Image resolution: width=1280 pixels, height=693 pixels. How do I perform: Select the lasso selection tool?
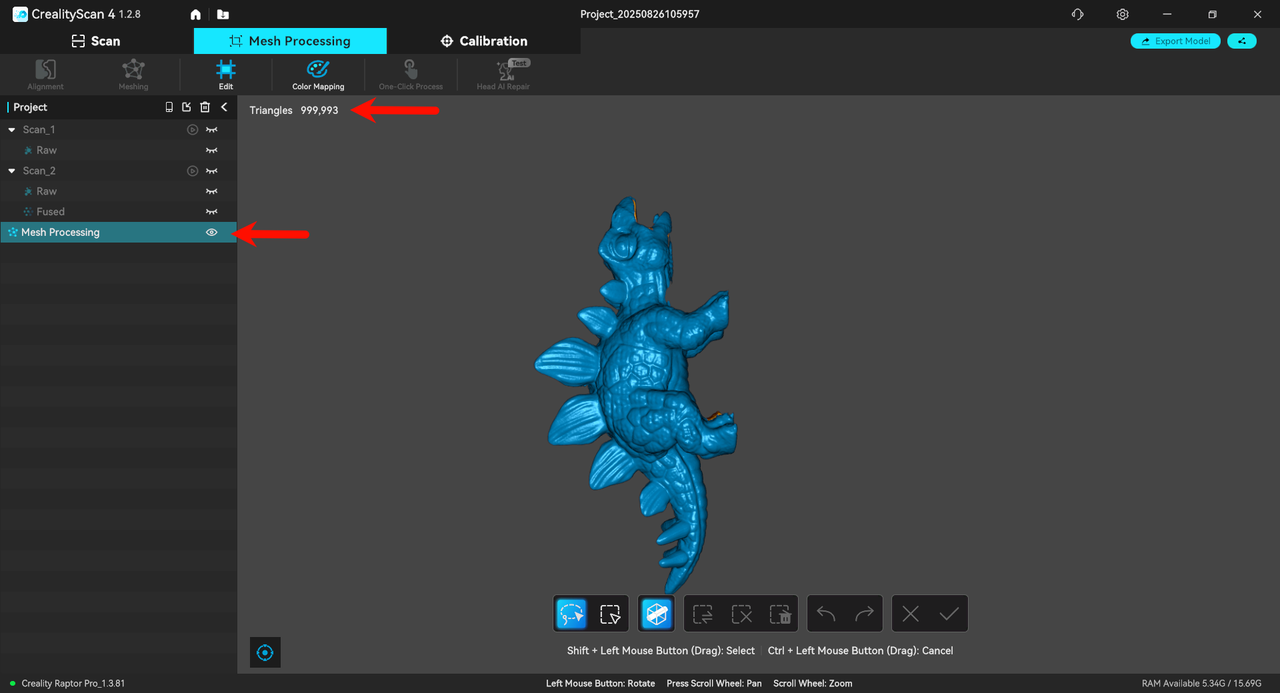571,614
